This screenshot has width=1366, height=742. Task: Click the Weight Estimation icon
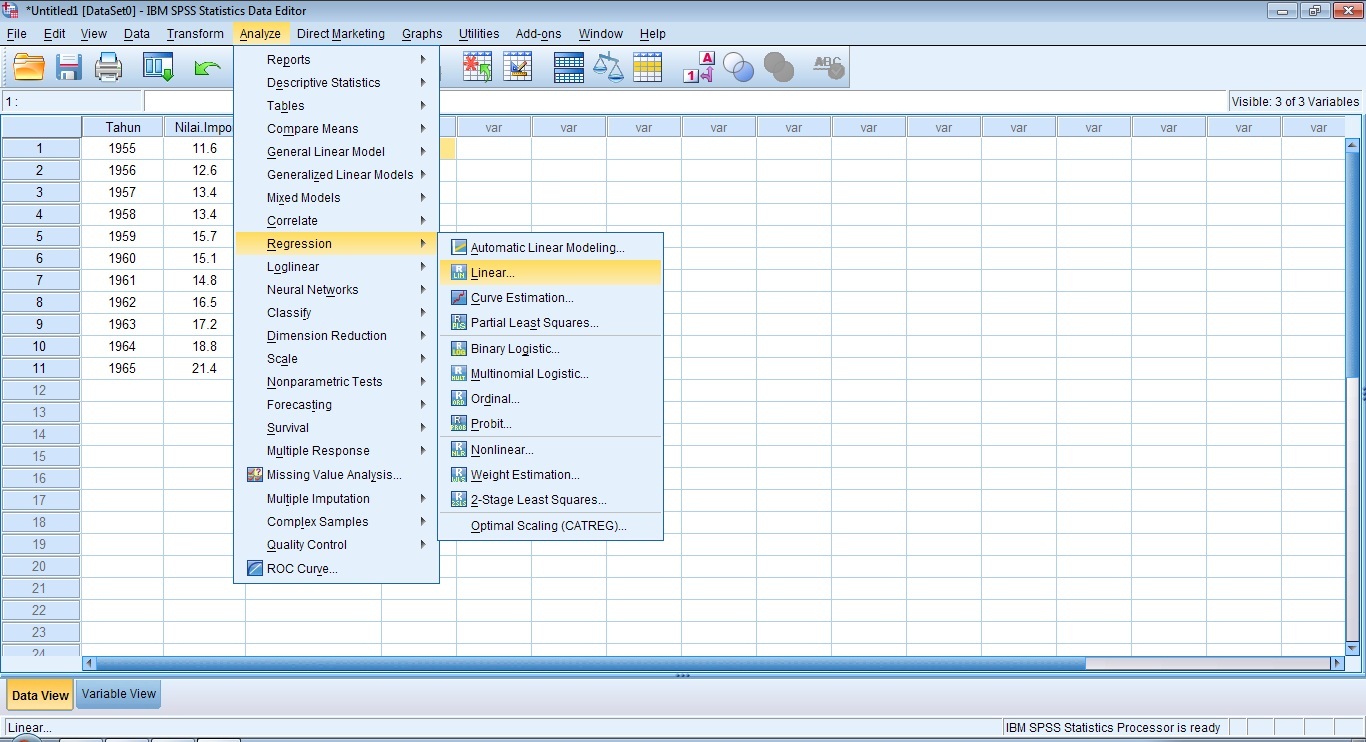(459, 474)
